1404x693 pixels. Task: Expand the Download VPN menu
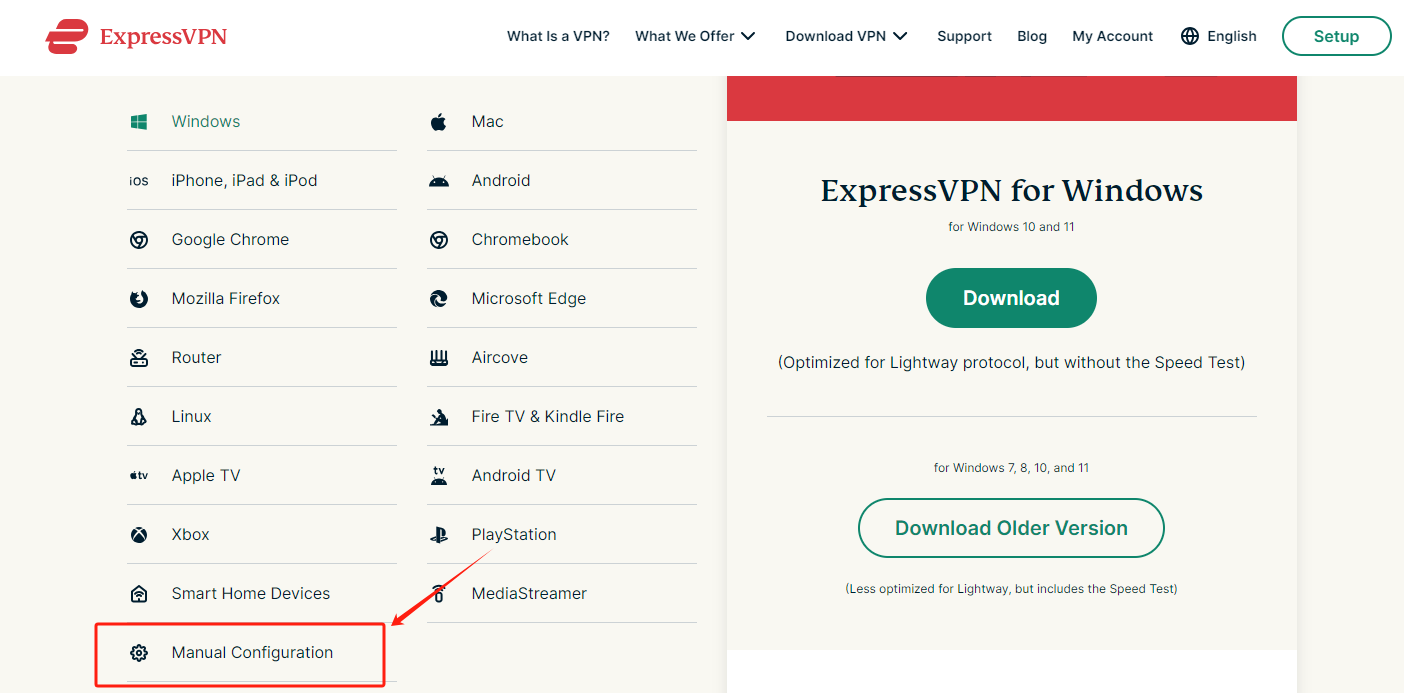pos(846,36)
